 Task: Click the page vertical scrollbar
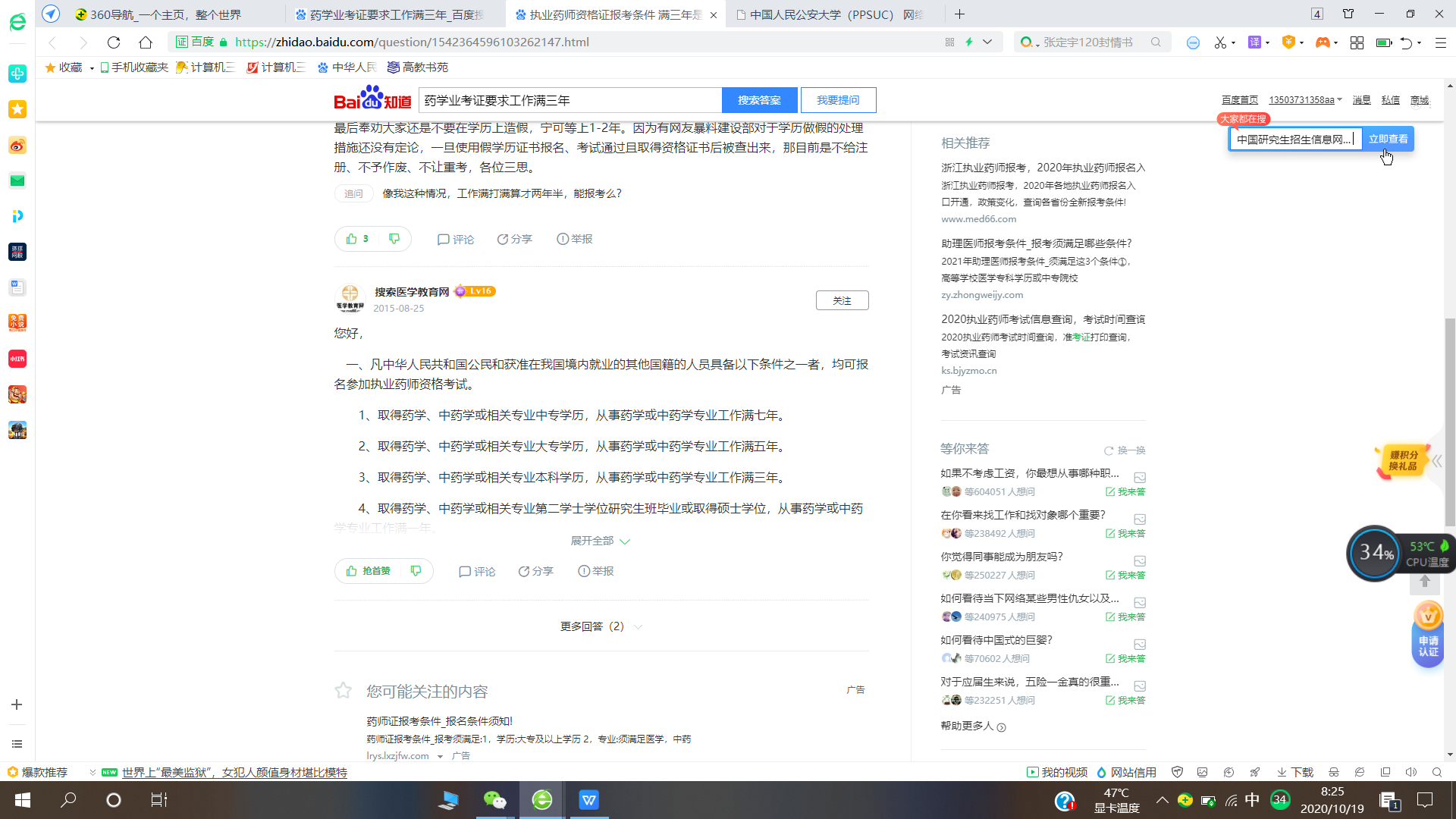1450,421
